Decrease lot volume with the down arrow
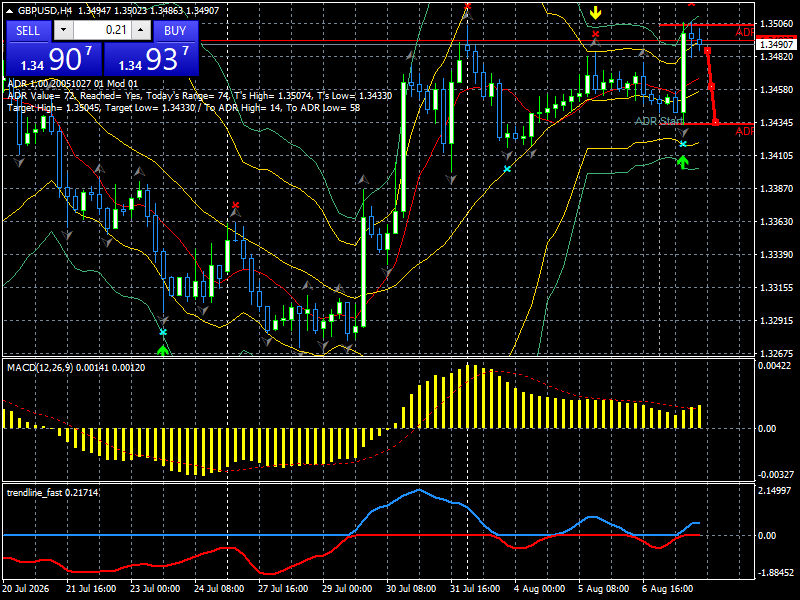800x600 pixels. tap(63, 30)
